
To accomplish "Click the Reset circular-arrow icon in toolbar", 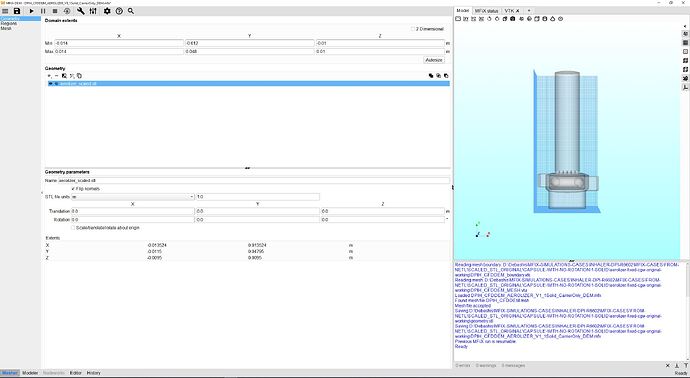I will [66, 11].
